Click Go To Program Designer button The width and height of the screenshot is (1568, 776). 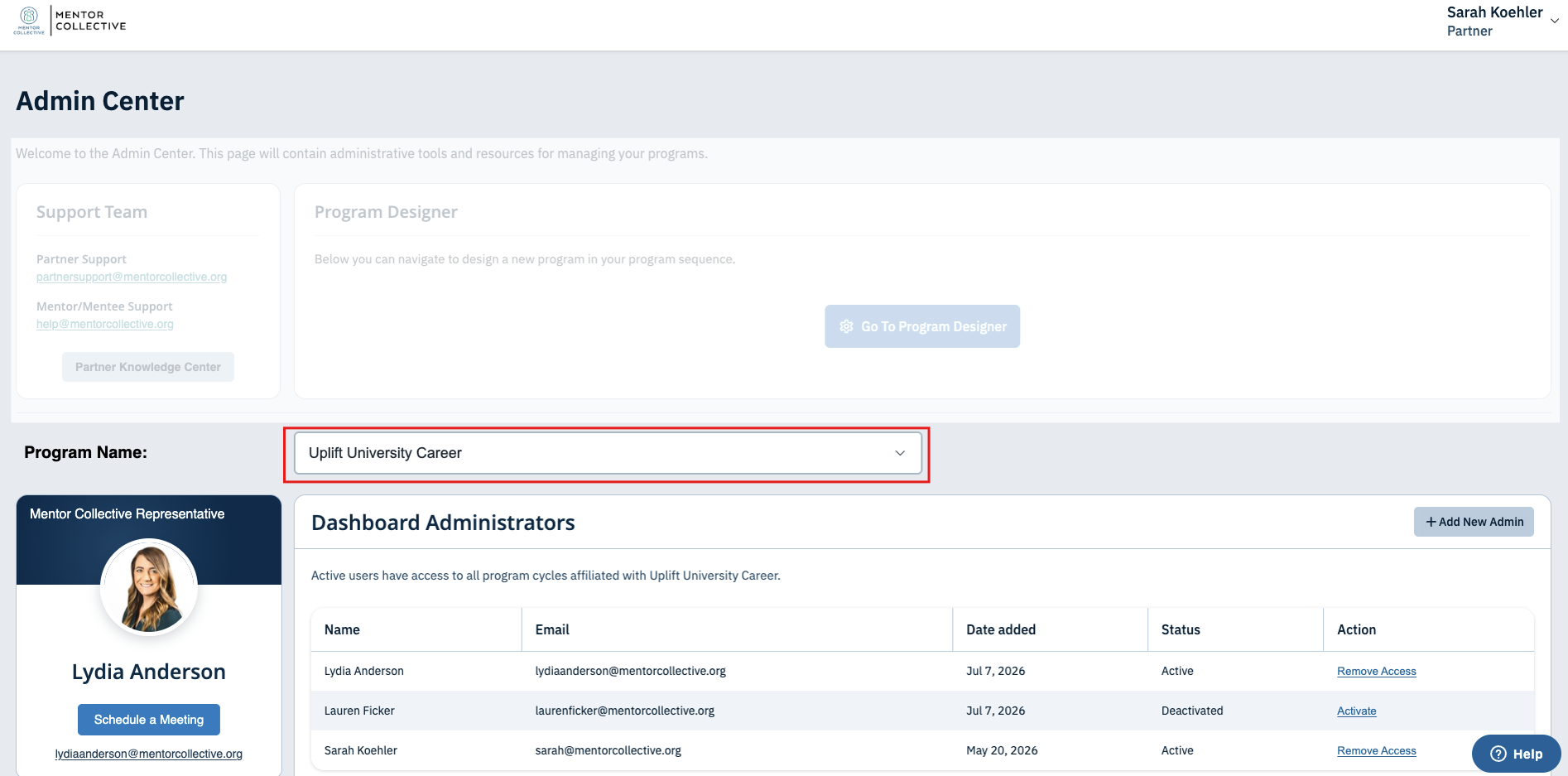(922, 326)
